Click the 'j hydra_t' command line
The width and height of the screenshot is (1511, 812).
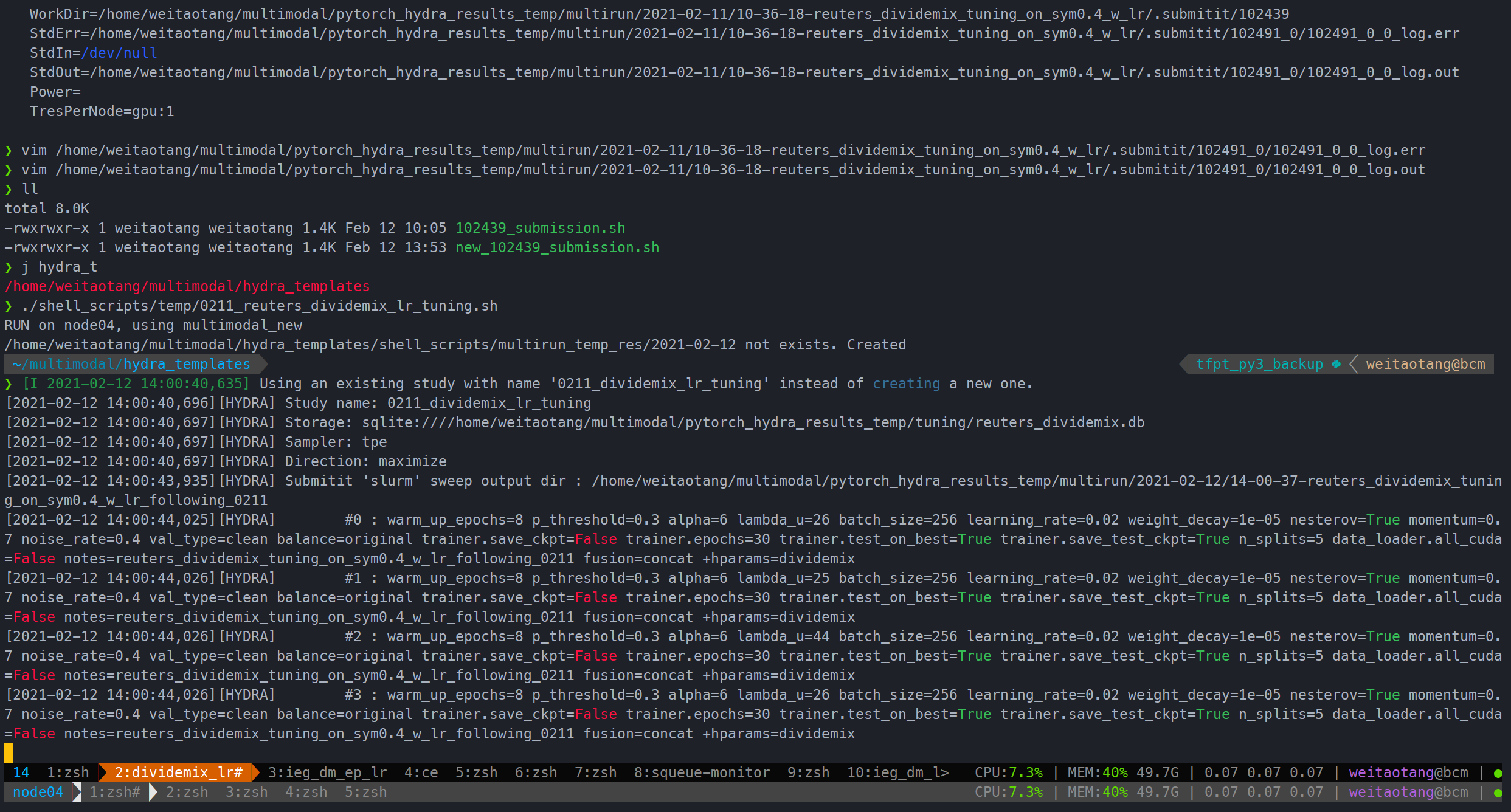(x=60, y=267)
